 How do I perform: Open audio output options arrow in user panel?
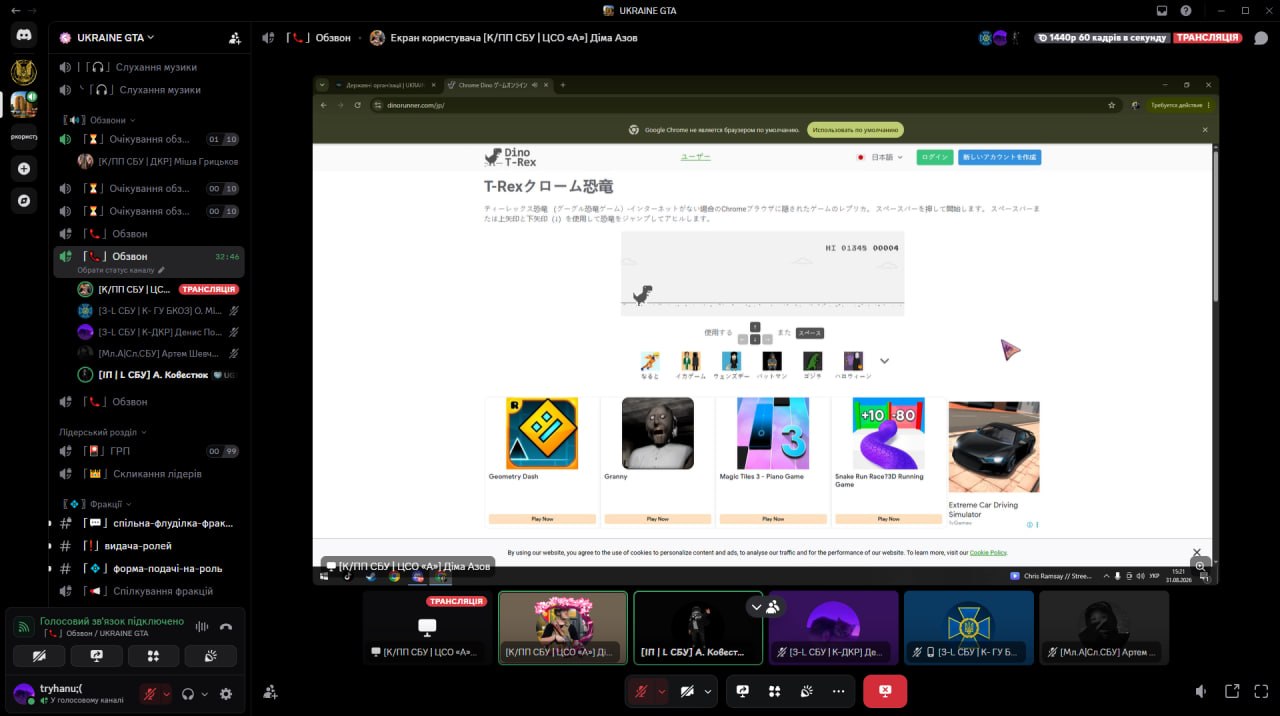coord(205,694)
